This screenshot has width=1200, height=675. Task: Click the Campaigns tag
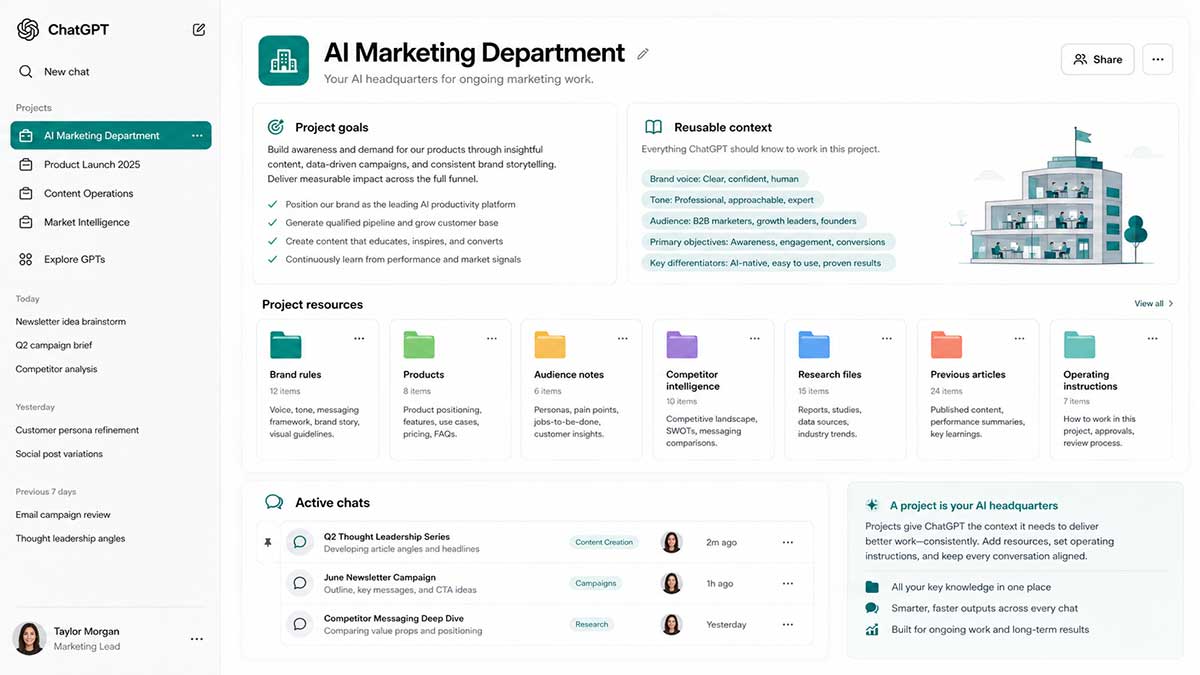(x=596, y=583)
